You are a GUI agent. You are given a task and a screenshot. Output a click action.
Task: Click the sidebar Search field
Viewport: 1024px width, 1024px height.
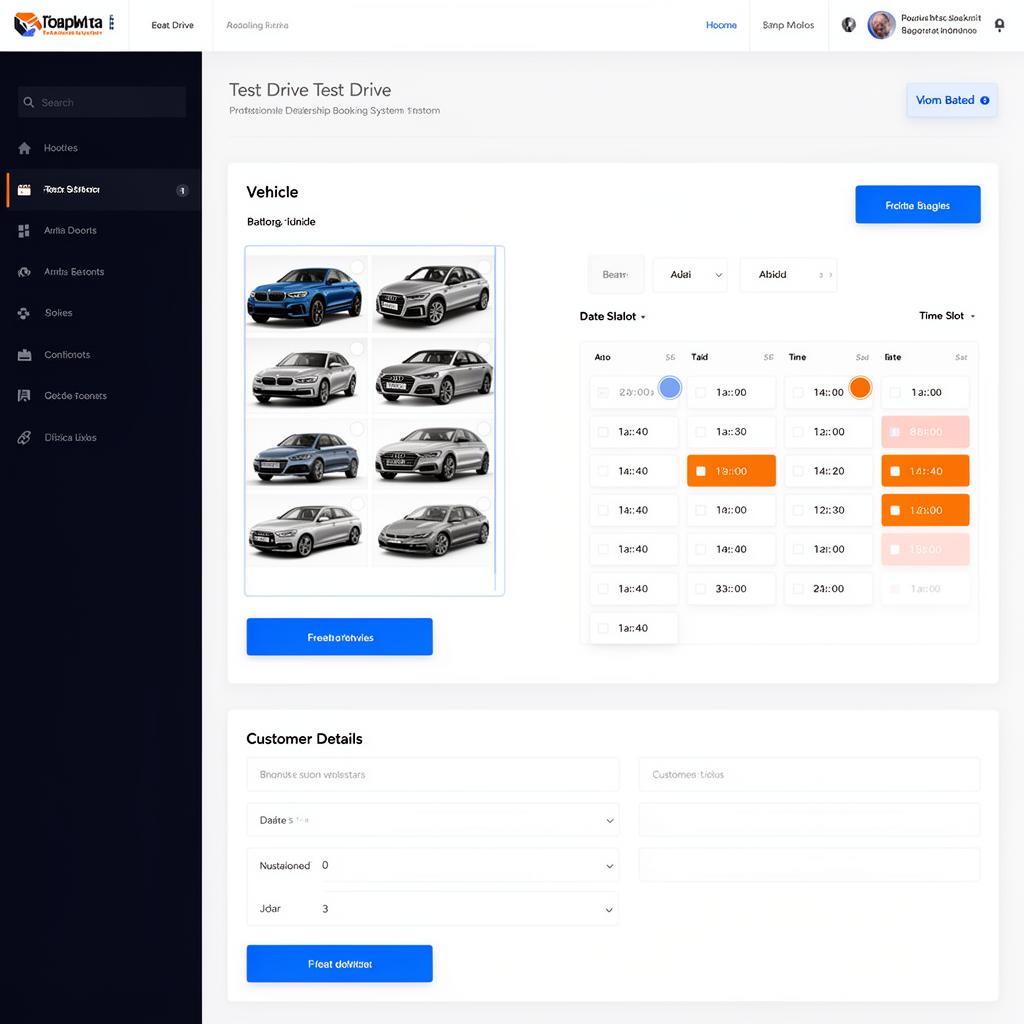pos(102,103)
